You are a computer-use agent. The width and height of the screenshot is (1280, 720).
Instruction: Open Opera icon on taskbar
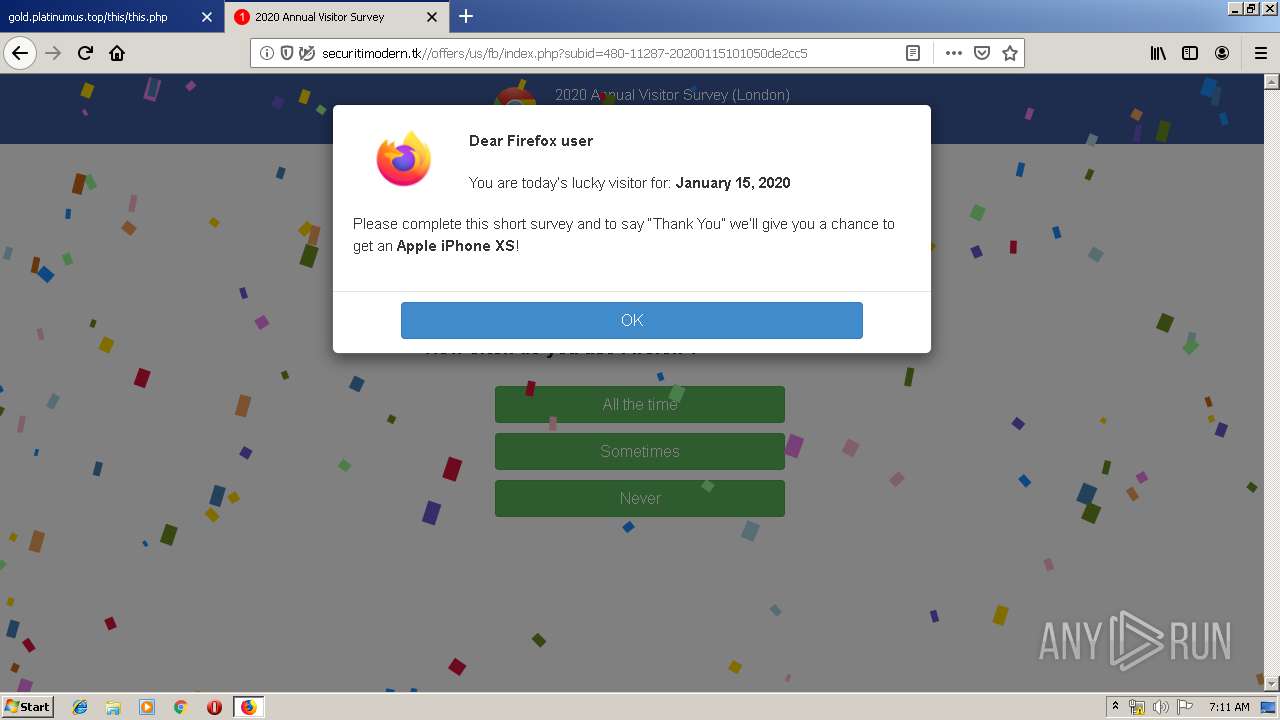pyautogui.click(x=214, y=707)
